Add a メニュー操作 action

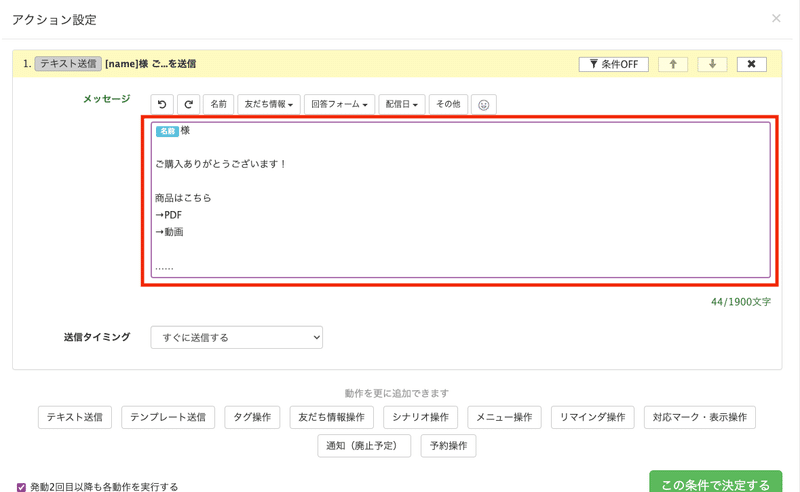[504, 417]
